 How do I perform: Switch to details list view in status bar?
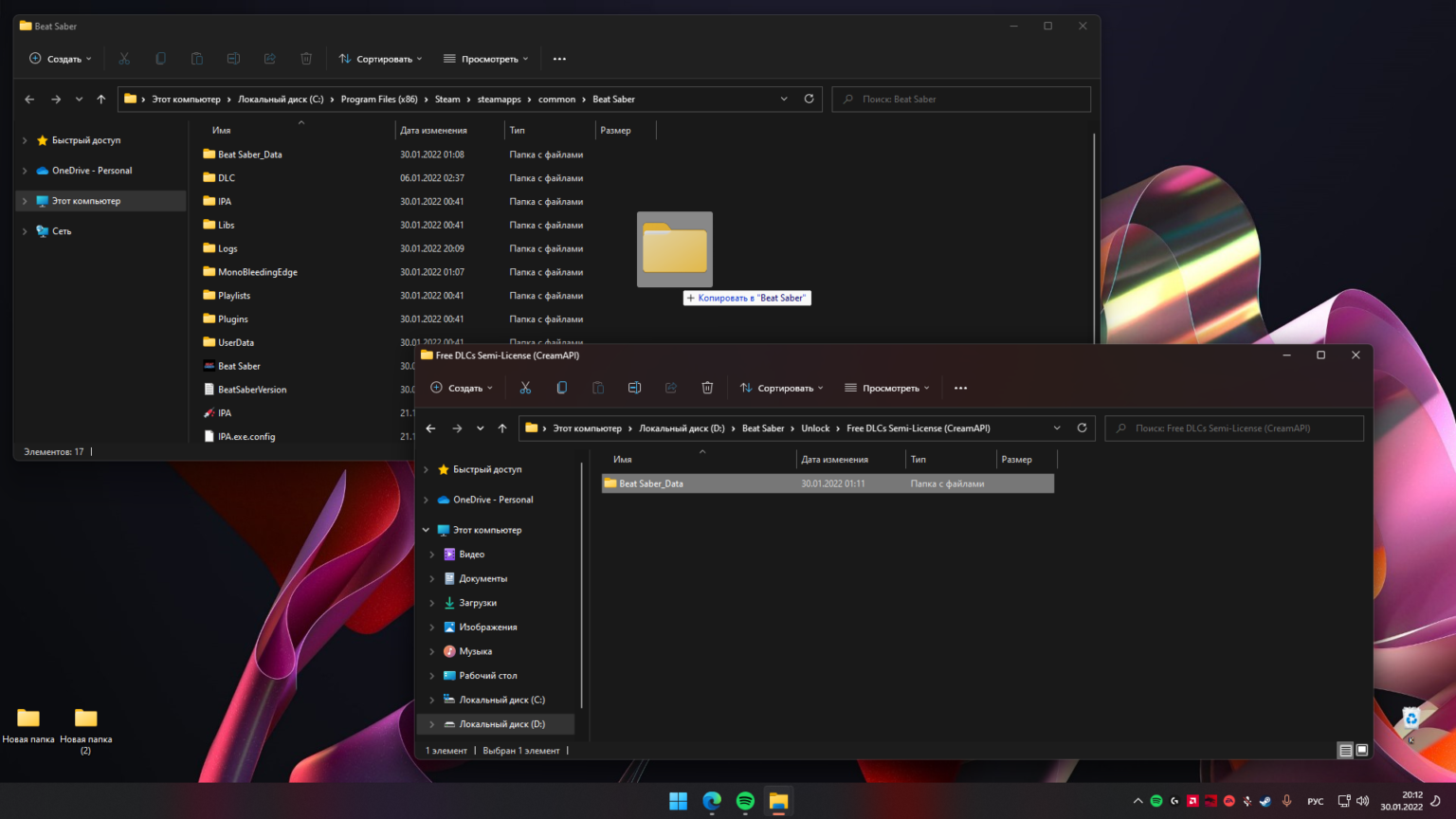tap(1345, 750)
